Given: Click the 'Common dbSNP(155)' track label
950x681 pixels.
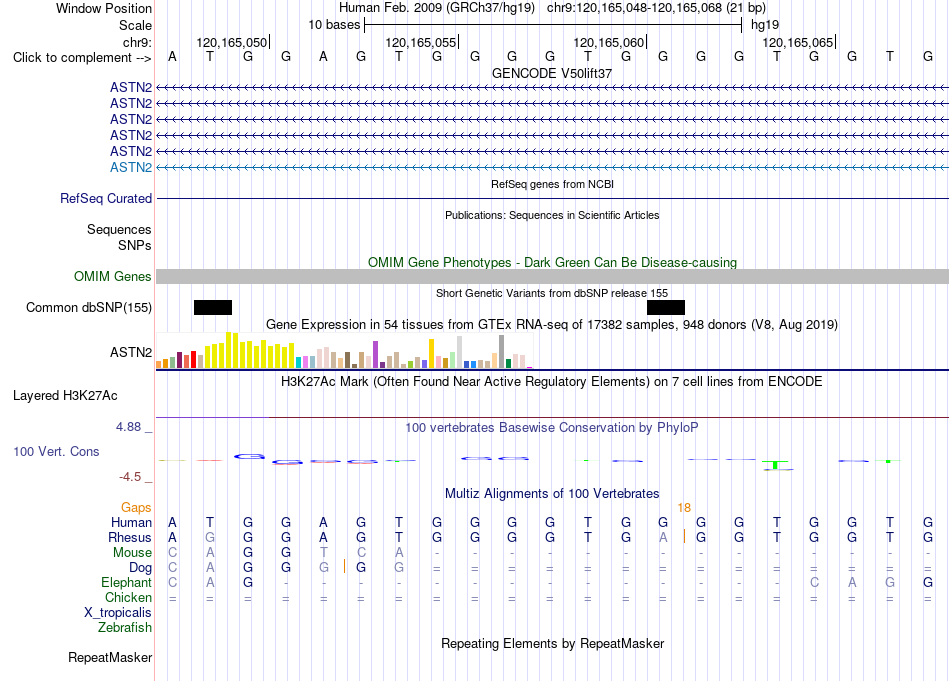Looking at the screenshot, I should click(89, 307).
